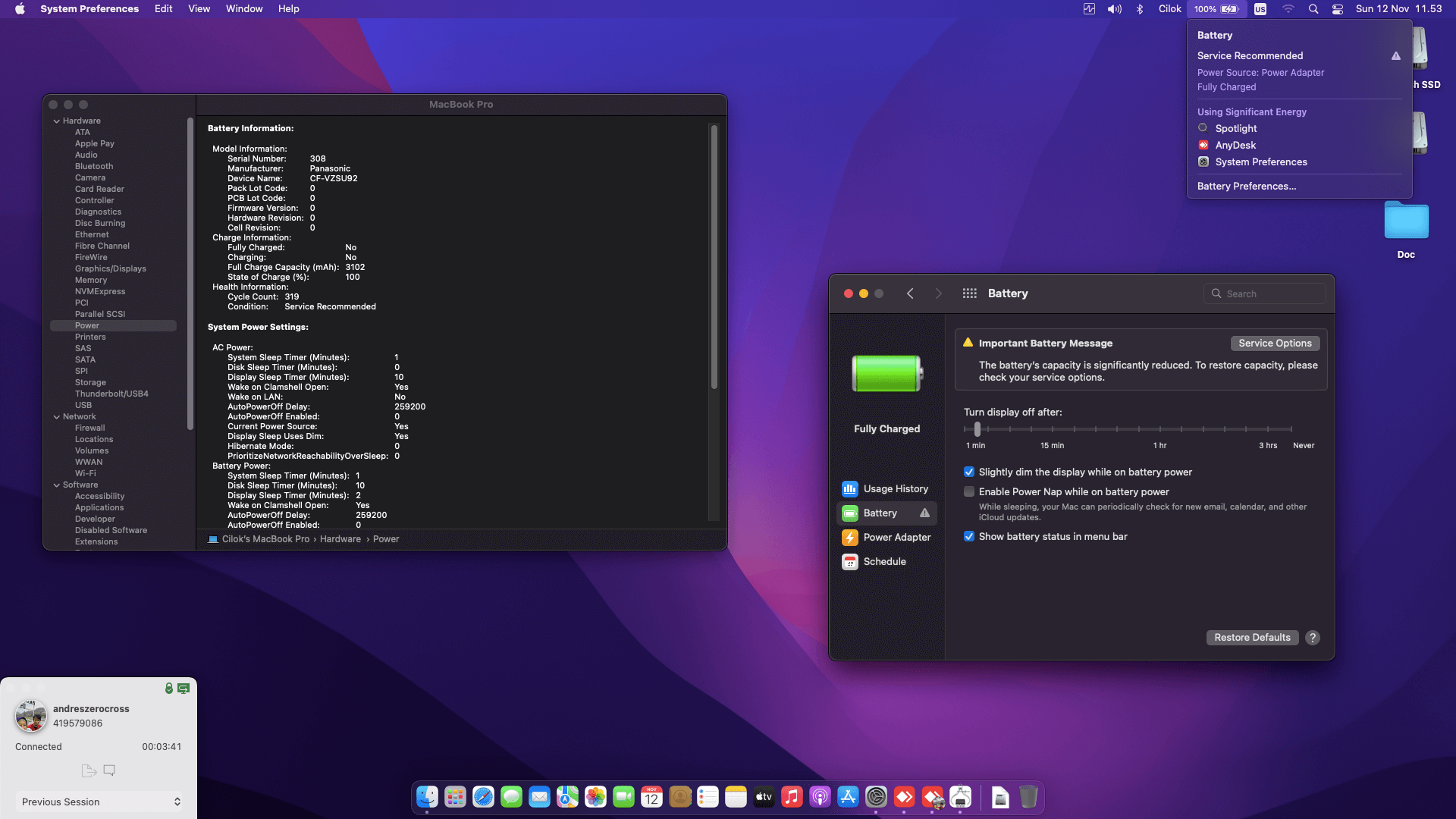1456x819 pixels.
Task: Open the Notes app in the Dock
Action: coord(736,797)
